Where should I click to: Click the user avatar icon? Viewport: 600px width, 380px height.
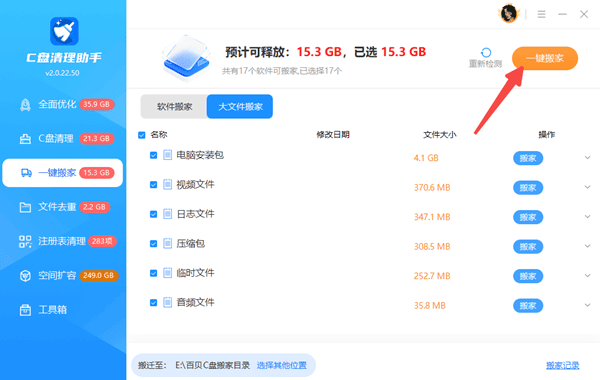tap(509, 14)
